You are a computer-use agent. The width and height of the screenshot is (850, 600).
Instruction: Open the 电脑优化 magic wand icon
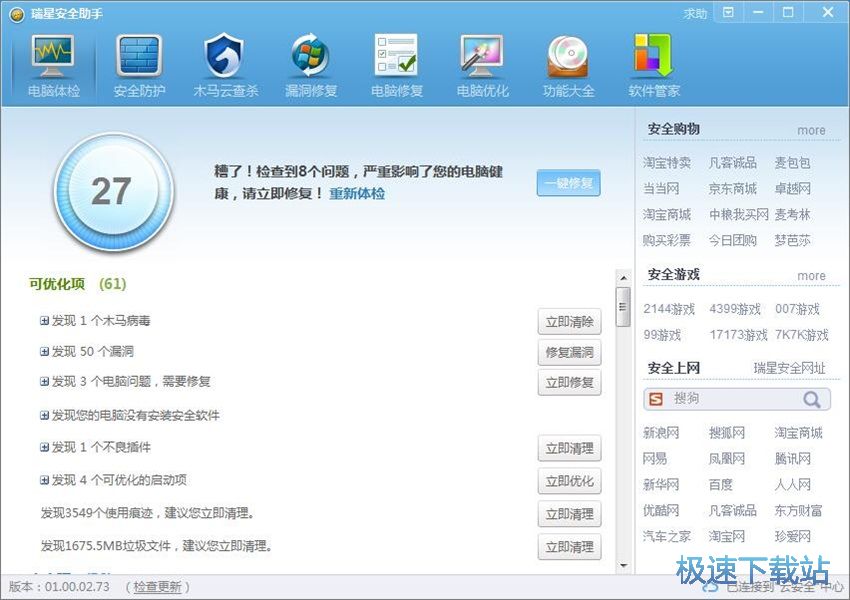tap(482, 56)
